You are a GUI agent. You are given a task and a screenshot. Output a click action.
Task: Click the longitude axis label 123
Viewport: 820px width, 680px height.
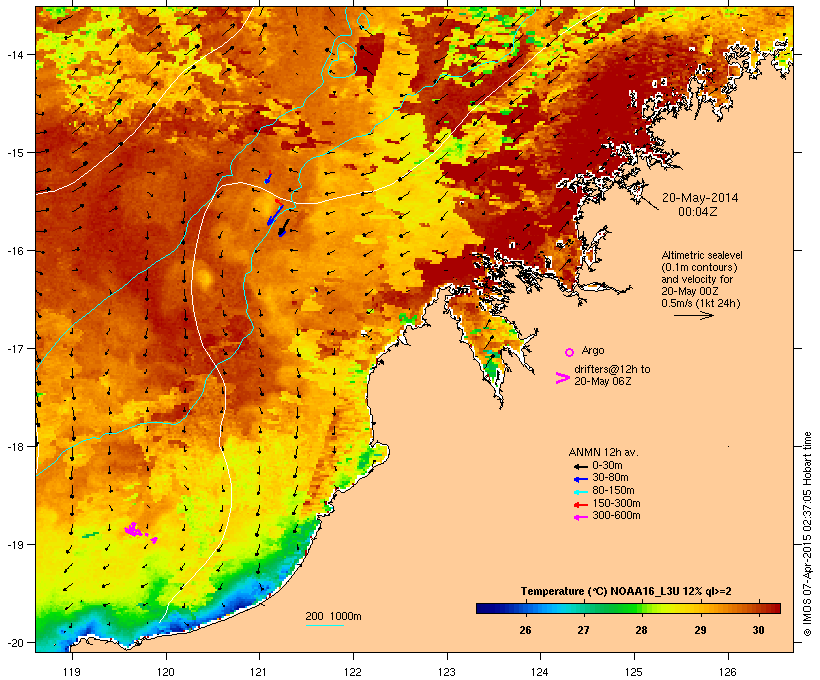click(x=447, y=672)
